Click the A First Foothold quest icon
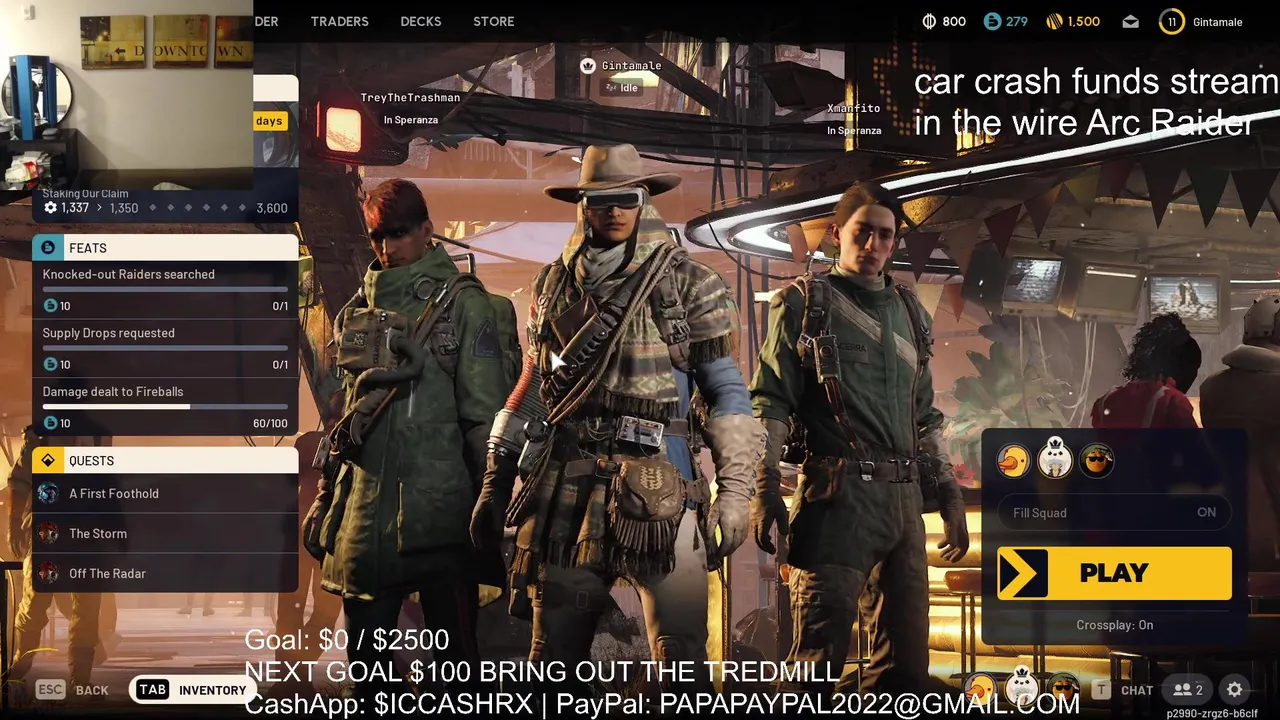 click(x=48, y=493)
